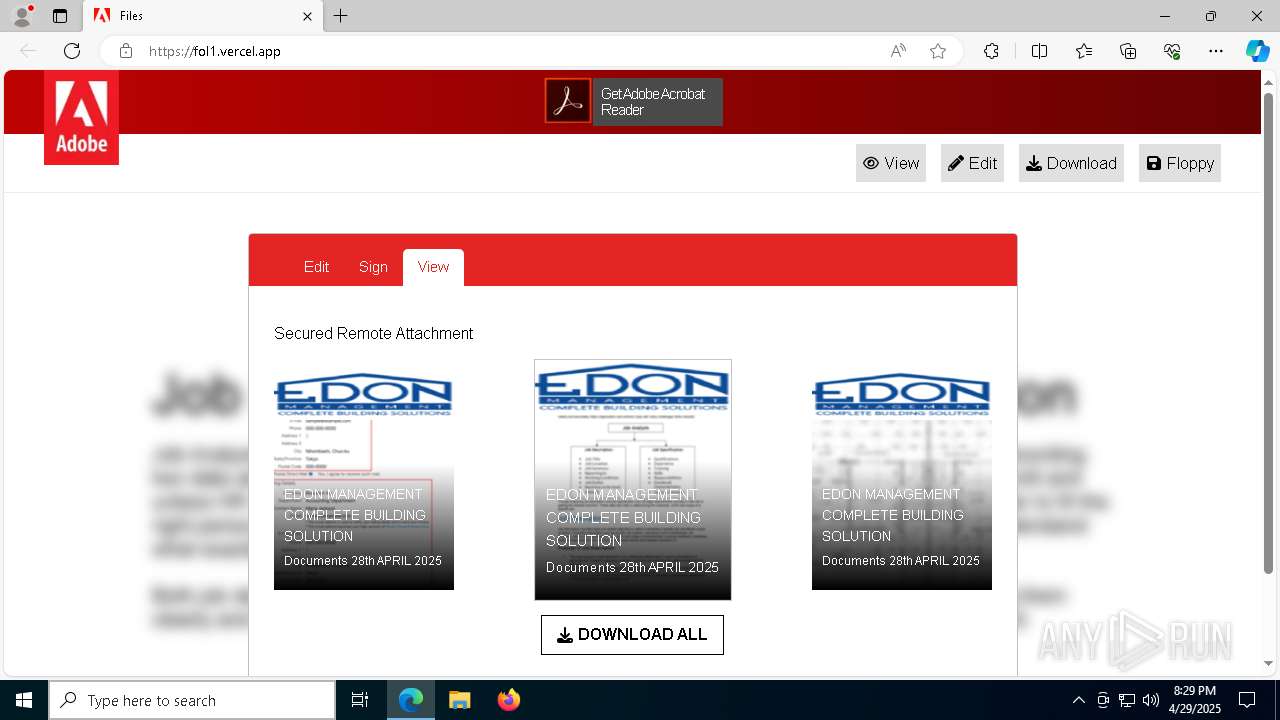The height and width of the screenshot is (720, 1280).
Task: Open Task View from the taskbar
Action: click(x=360, y=700)
